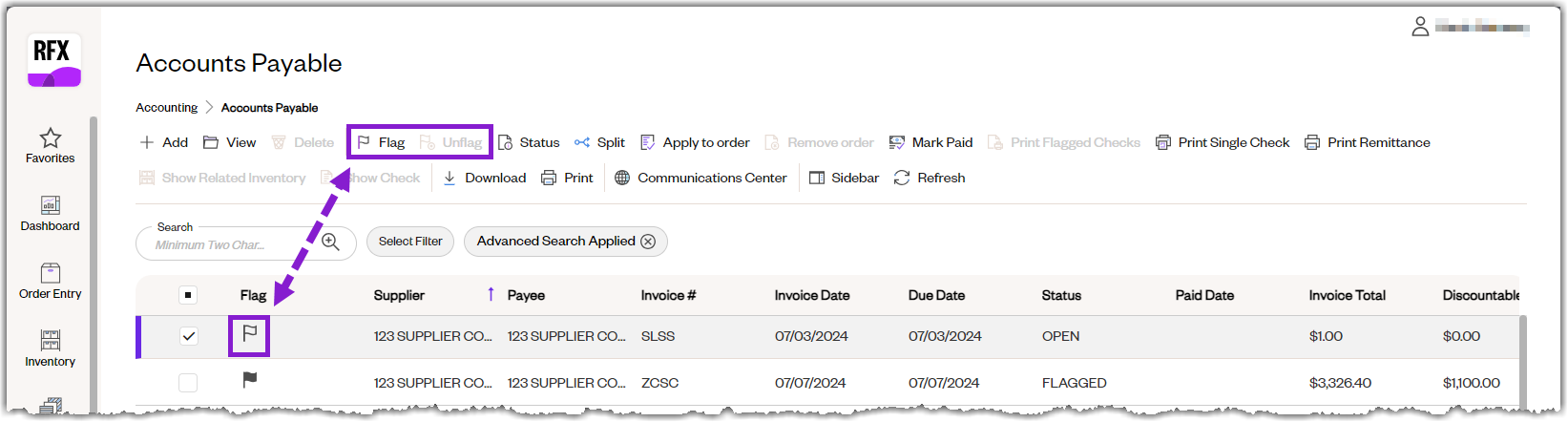This screenshot has width=1568, height=422.
Task: Click the table vertical scrollbar
Action: pyautogui.click(x=1522, y=363)
